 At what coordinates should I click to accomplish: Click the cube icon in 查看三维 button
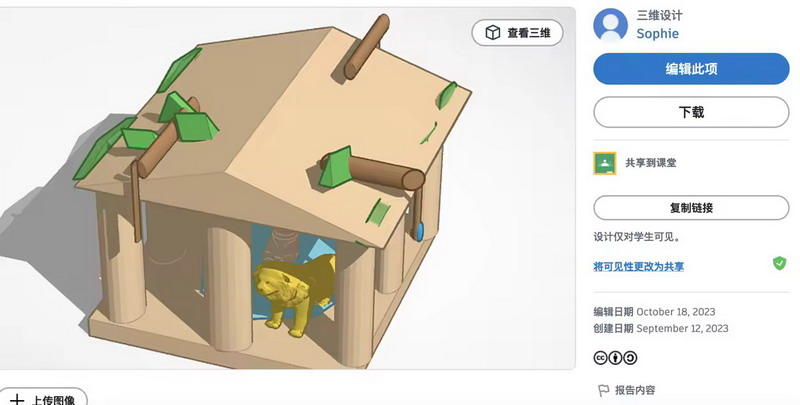[x=492, y=33]
